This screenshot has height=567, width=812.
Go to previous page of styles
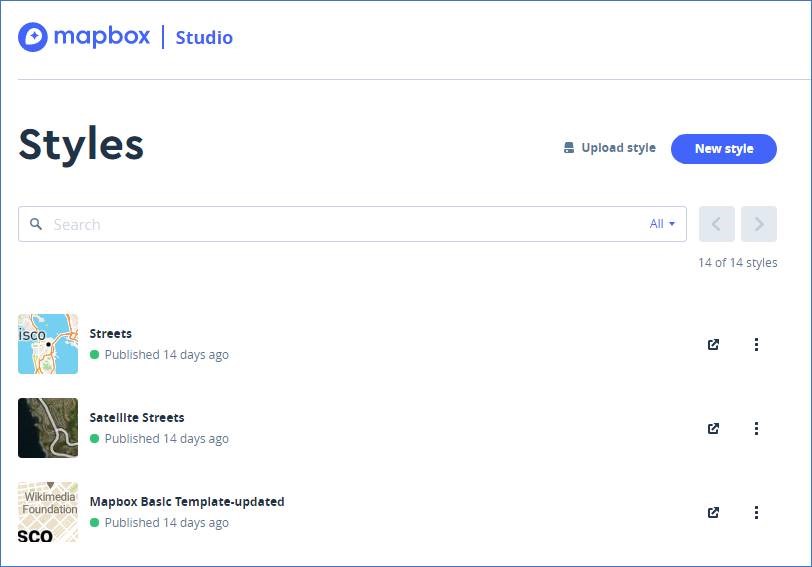tap(717, 224)
